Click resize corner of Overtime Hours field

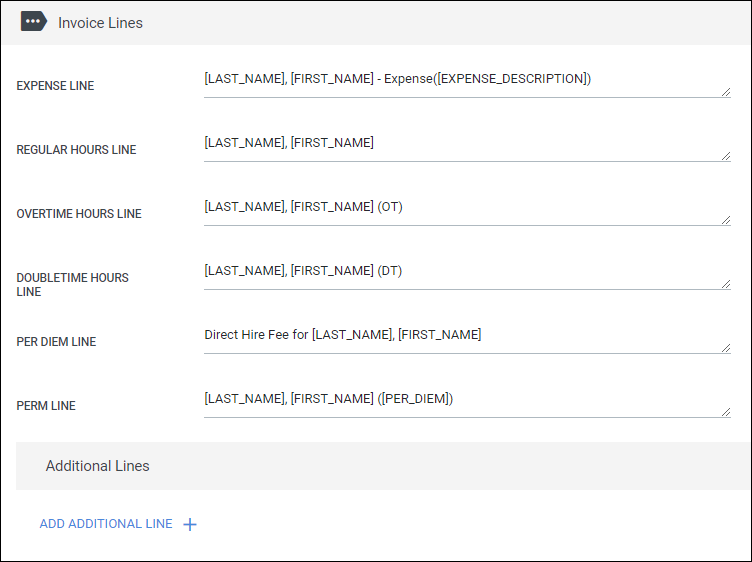[725, 220]
